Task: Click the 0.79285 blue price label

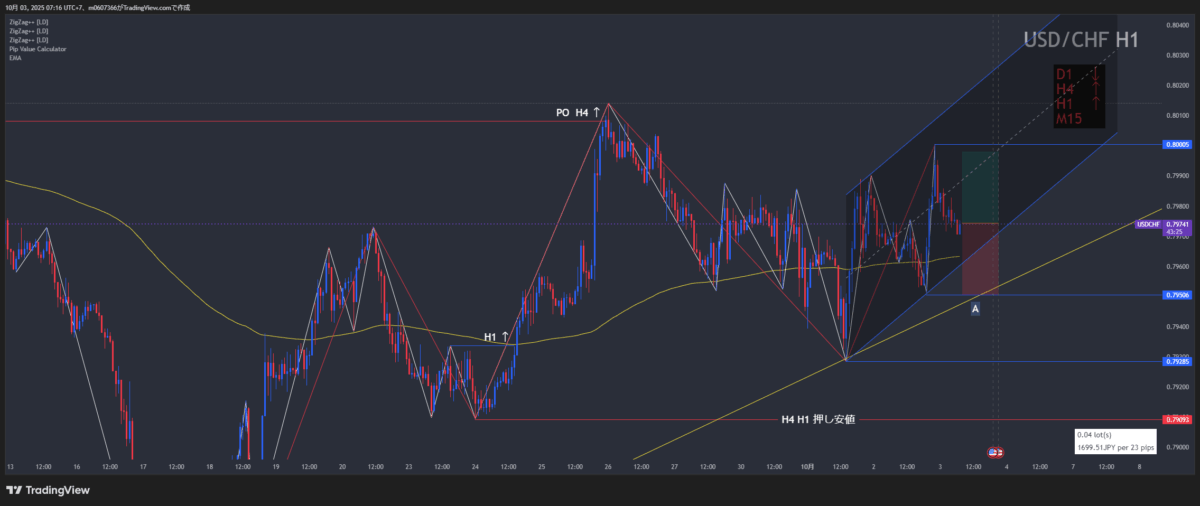Action: pyautogui.click(x=1177, y=360)
